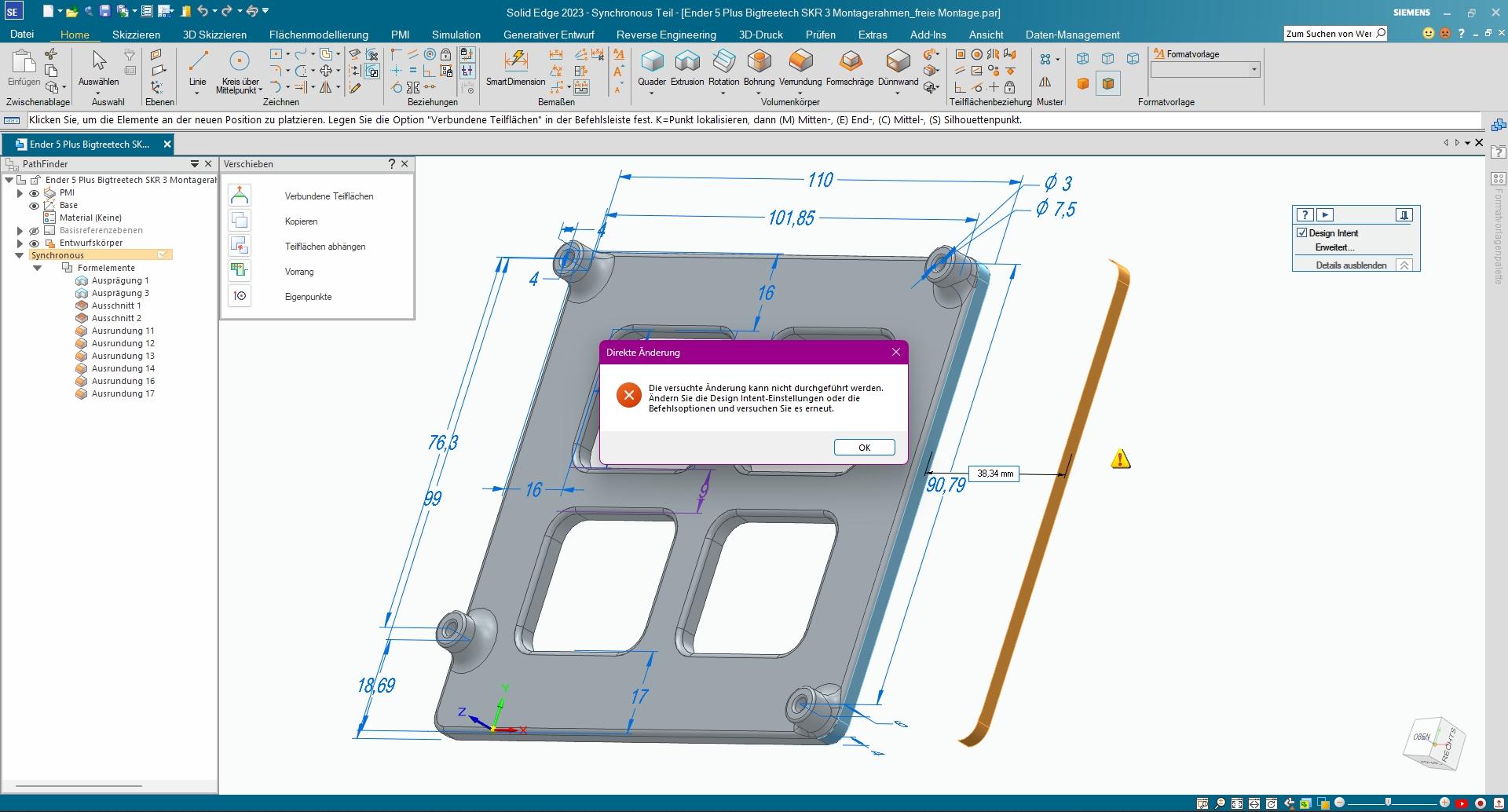Toggle visibility eye for PMI
1508x812 pixels.
pyautogui.click(x=34, y=193)
